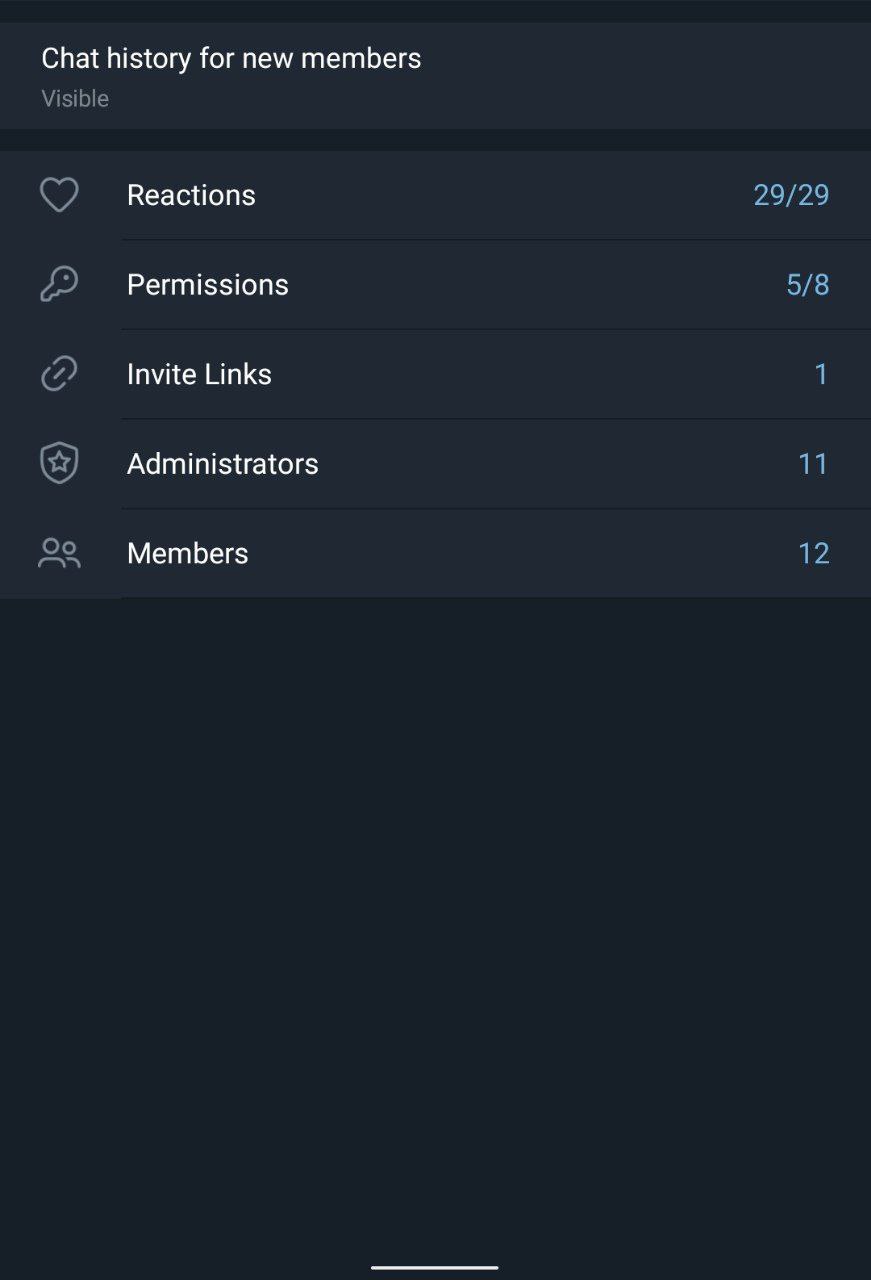Image resolution: width=871 pixels, height=1280 pixels.
Task: Tap the home gesture bar at the bottom
Action: 435,1267
